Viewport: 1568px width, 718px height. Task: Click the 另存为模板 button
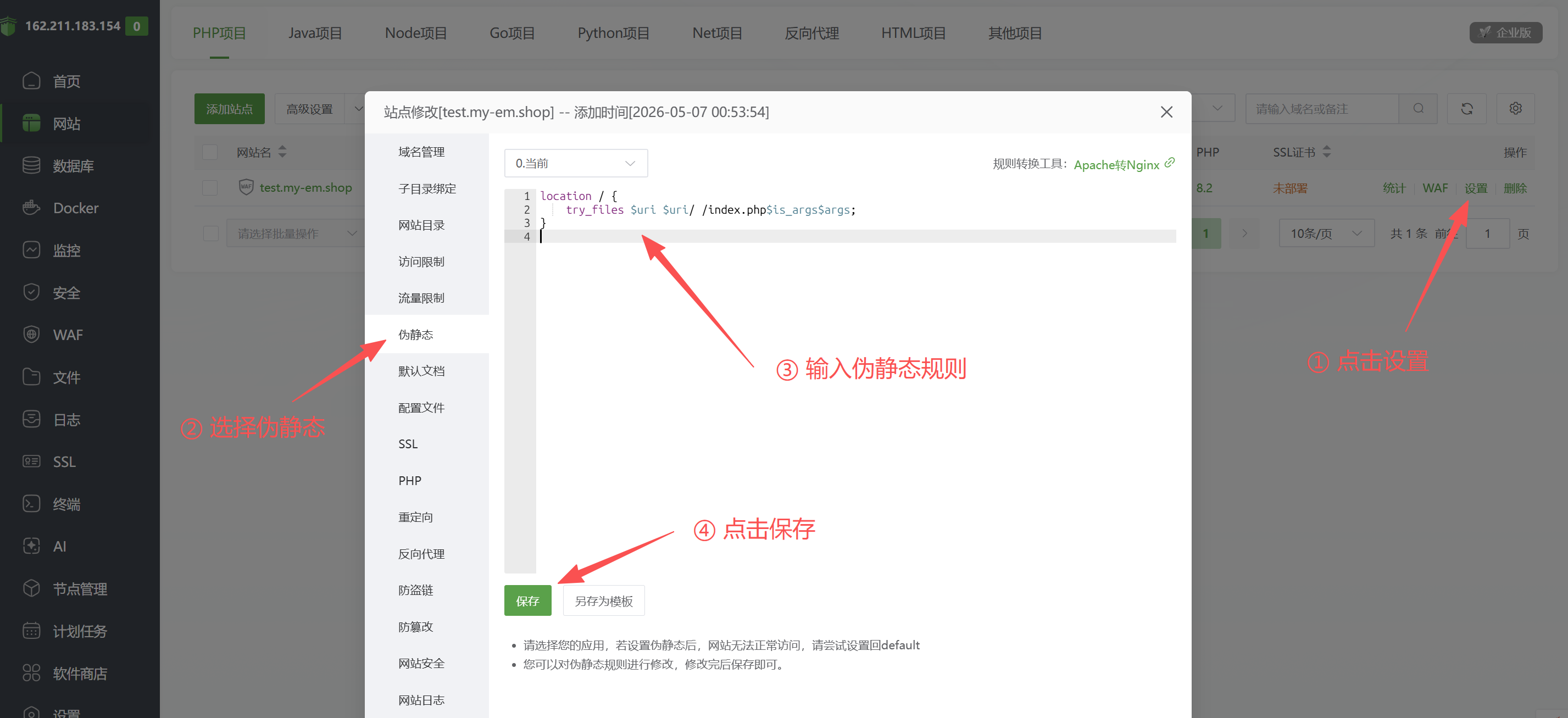coord(604,600)
